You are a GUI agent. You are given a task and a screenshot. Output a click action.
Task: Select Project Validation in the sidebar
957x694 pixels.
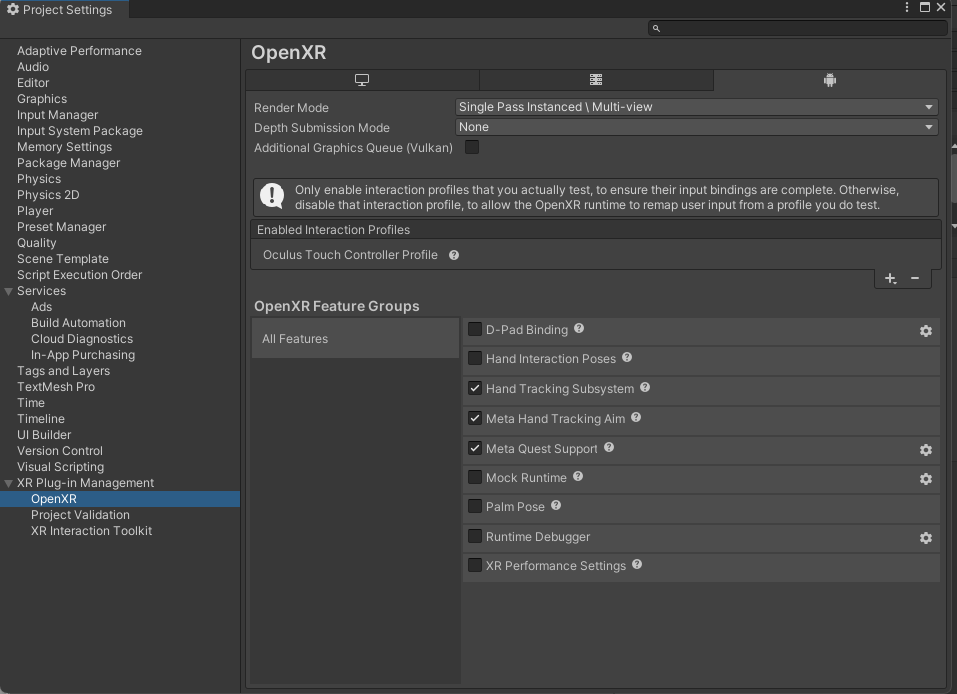coord(80,515)
